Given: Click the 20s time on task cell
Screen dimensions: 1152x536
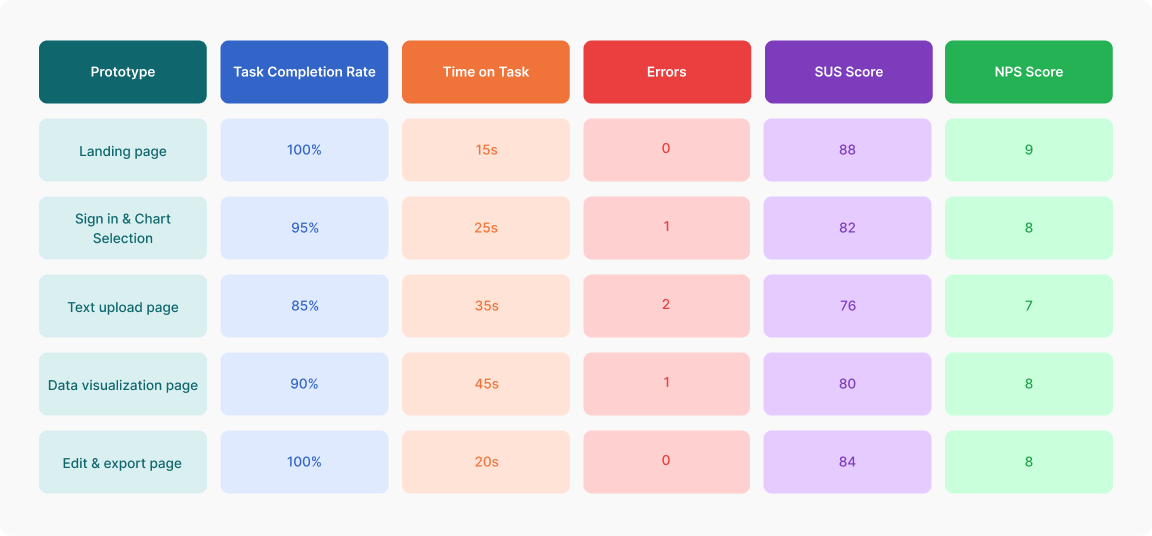Looking at the screenshot, I should click(x=486, y=462).
